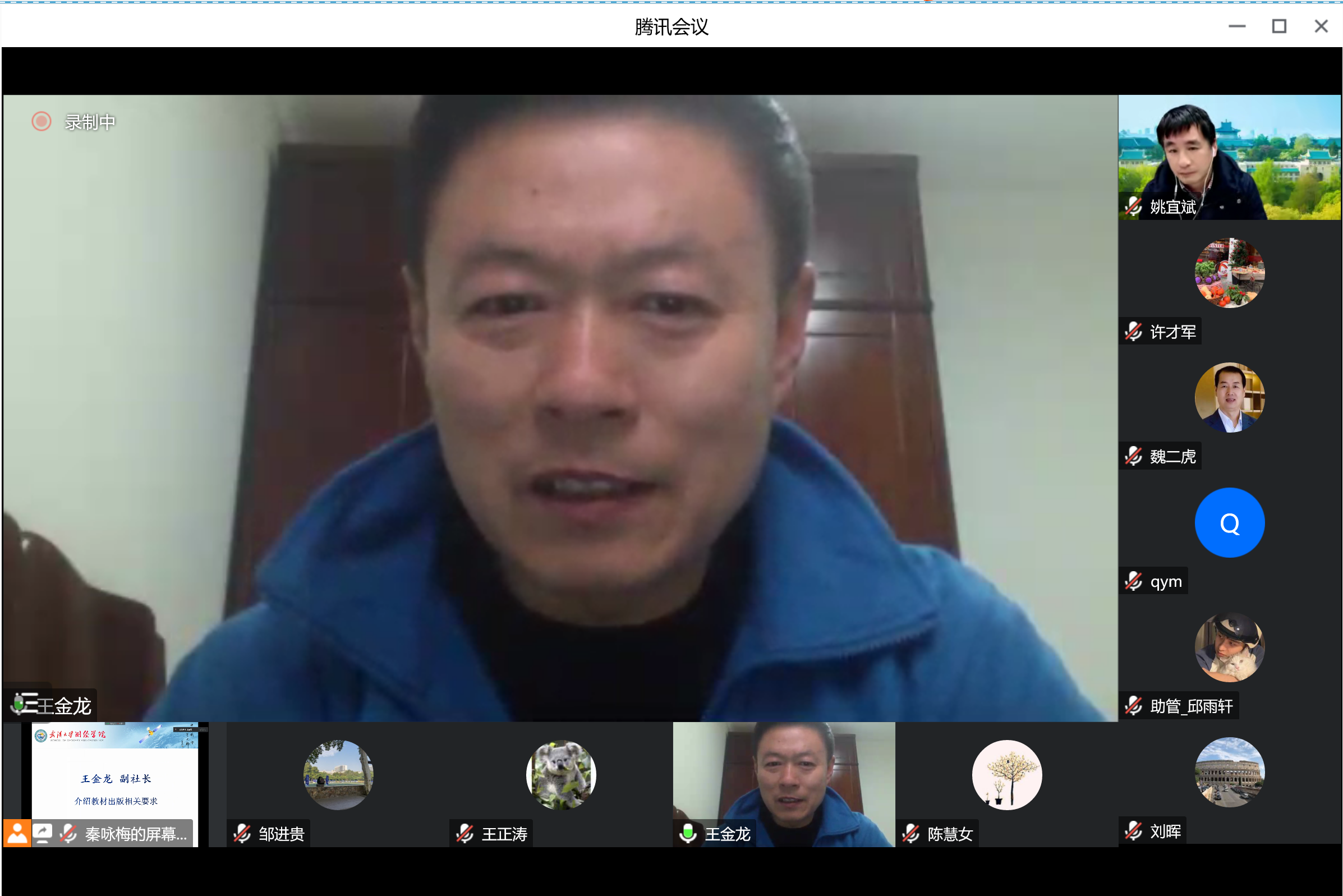
Task: Maximize the 腾讯会议 window
Action: [x=1279, y=26]
